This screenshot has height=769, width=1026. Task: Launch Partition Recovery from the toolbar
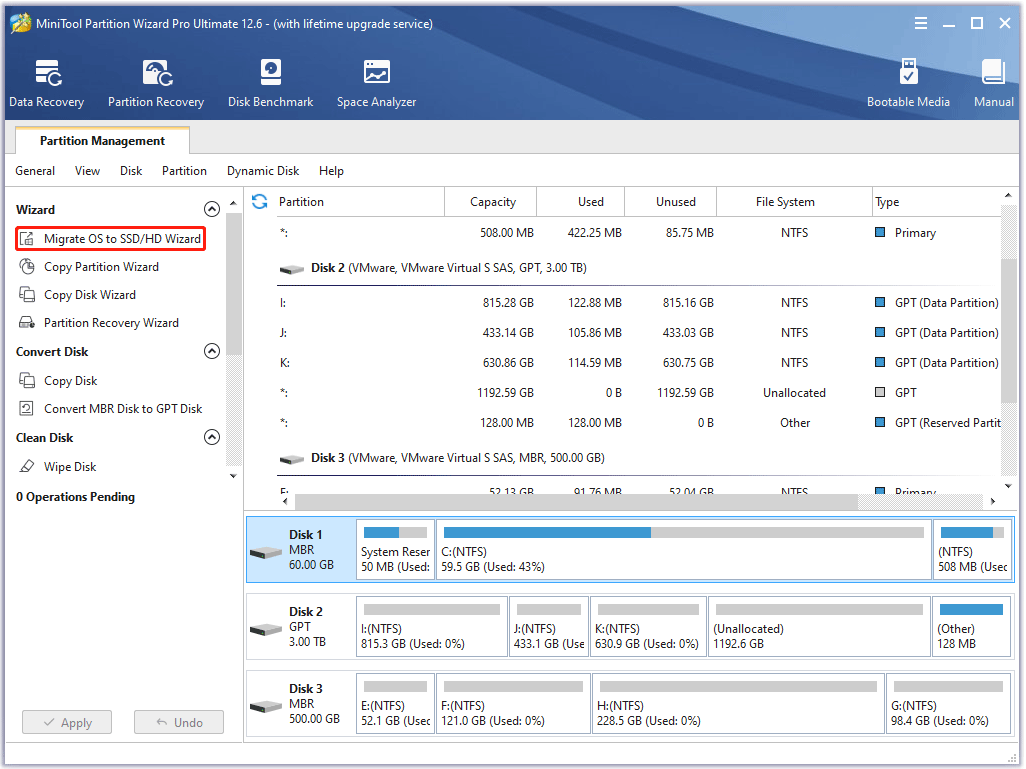[156, 83]
